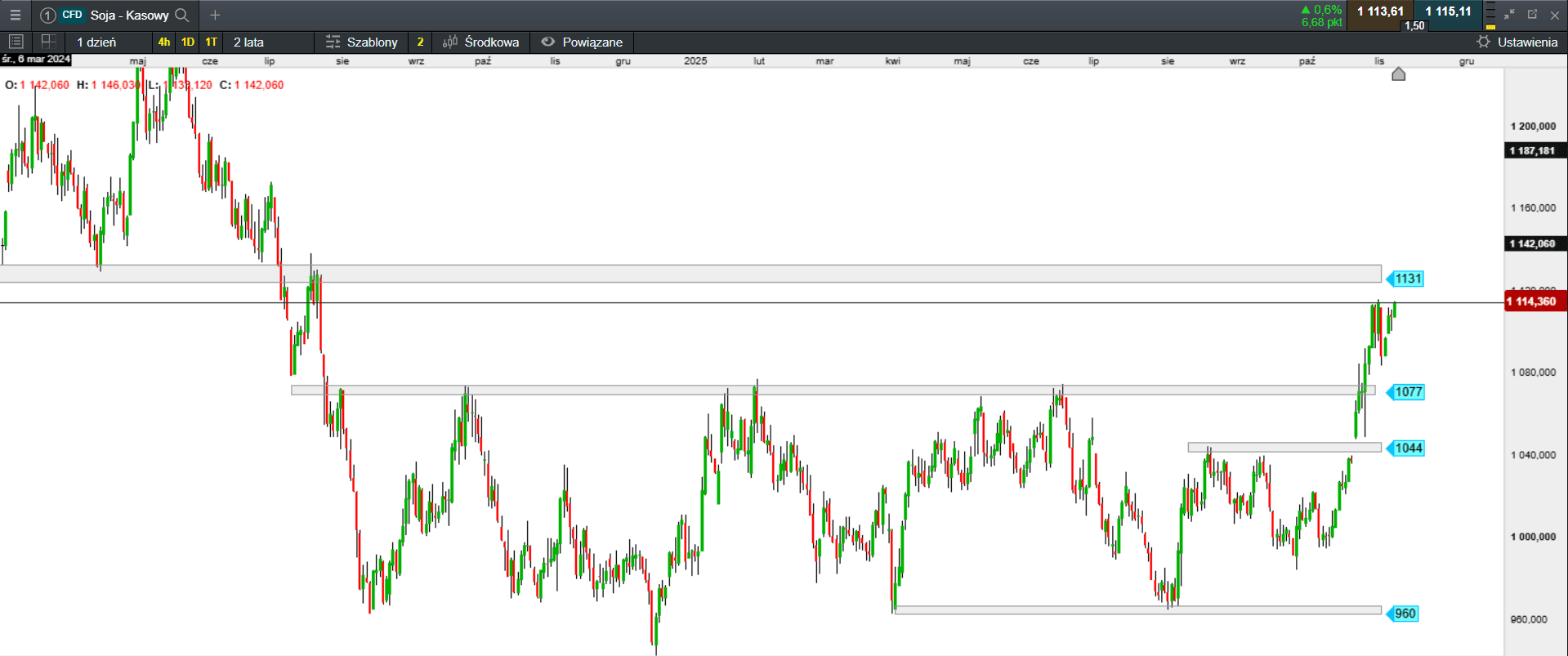This screenshot has width=1568, height=656.
Task: Click the gray time axis marker near lis
Action: [1398, 74]
